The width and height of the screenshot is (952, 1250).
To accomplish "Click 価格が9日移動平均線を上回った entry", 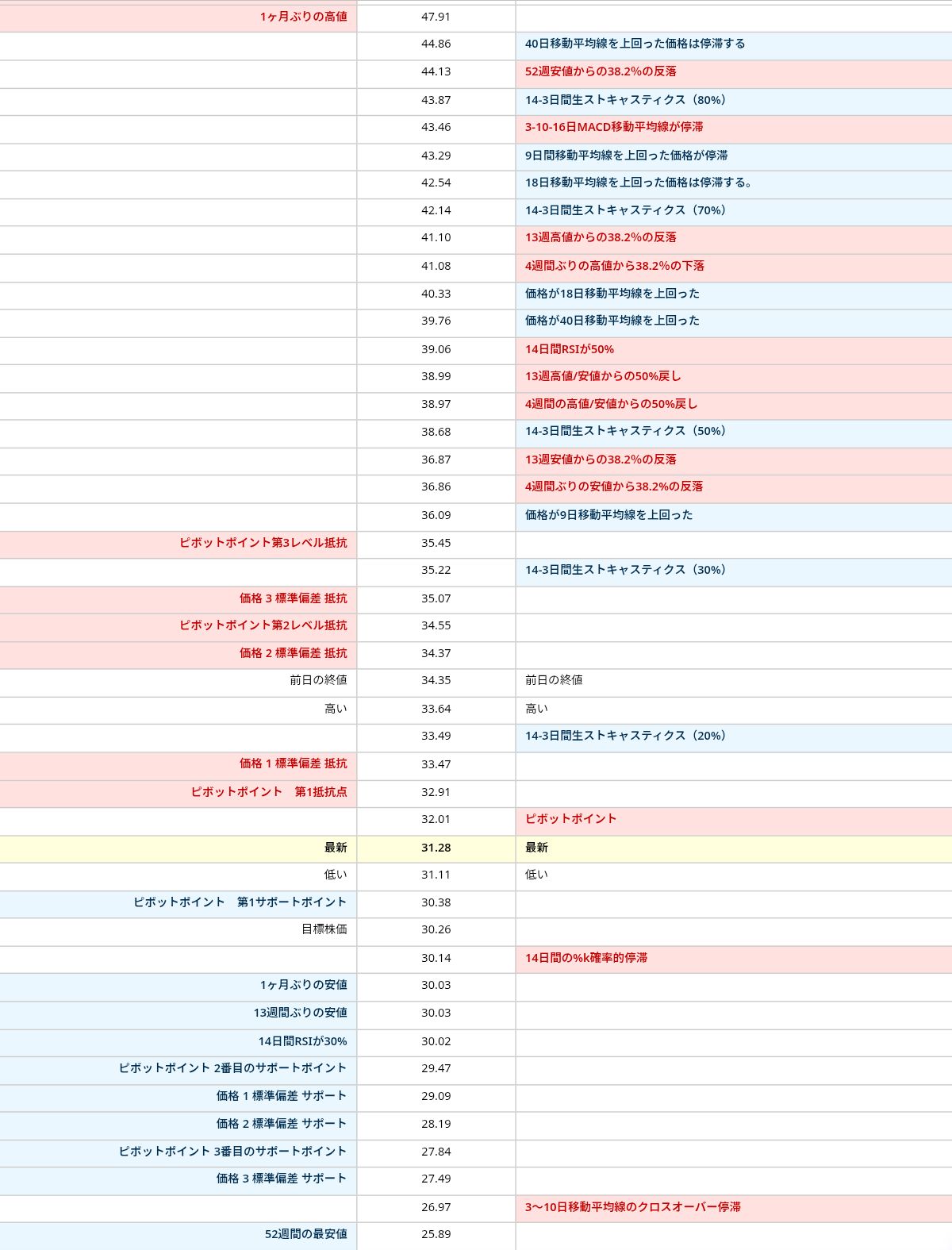I will pyautogui.click(x=608, y=515).
